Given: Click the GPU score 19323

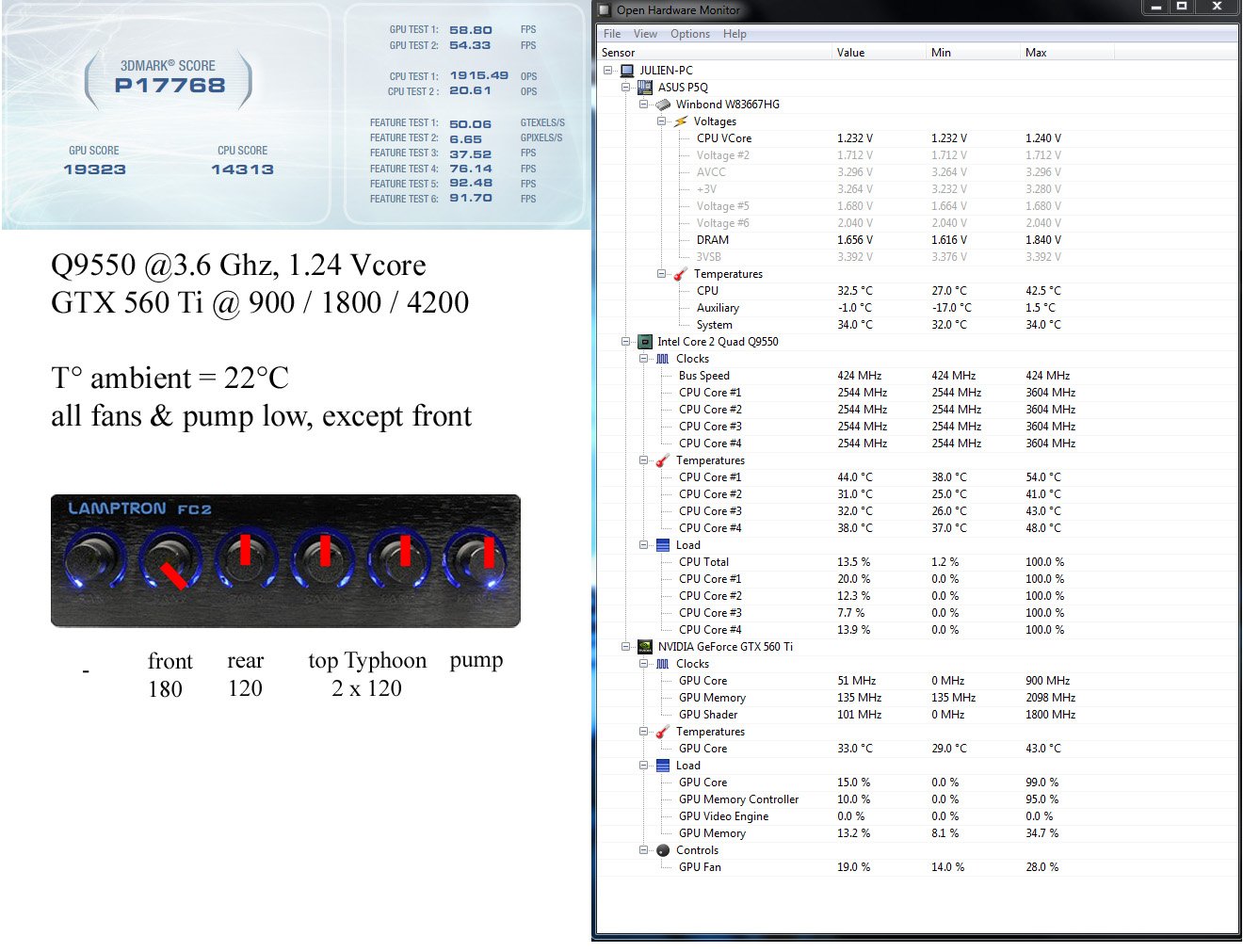Looking at the screenshot, I should [x=94, y=169].
